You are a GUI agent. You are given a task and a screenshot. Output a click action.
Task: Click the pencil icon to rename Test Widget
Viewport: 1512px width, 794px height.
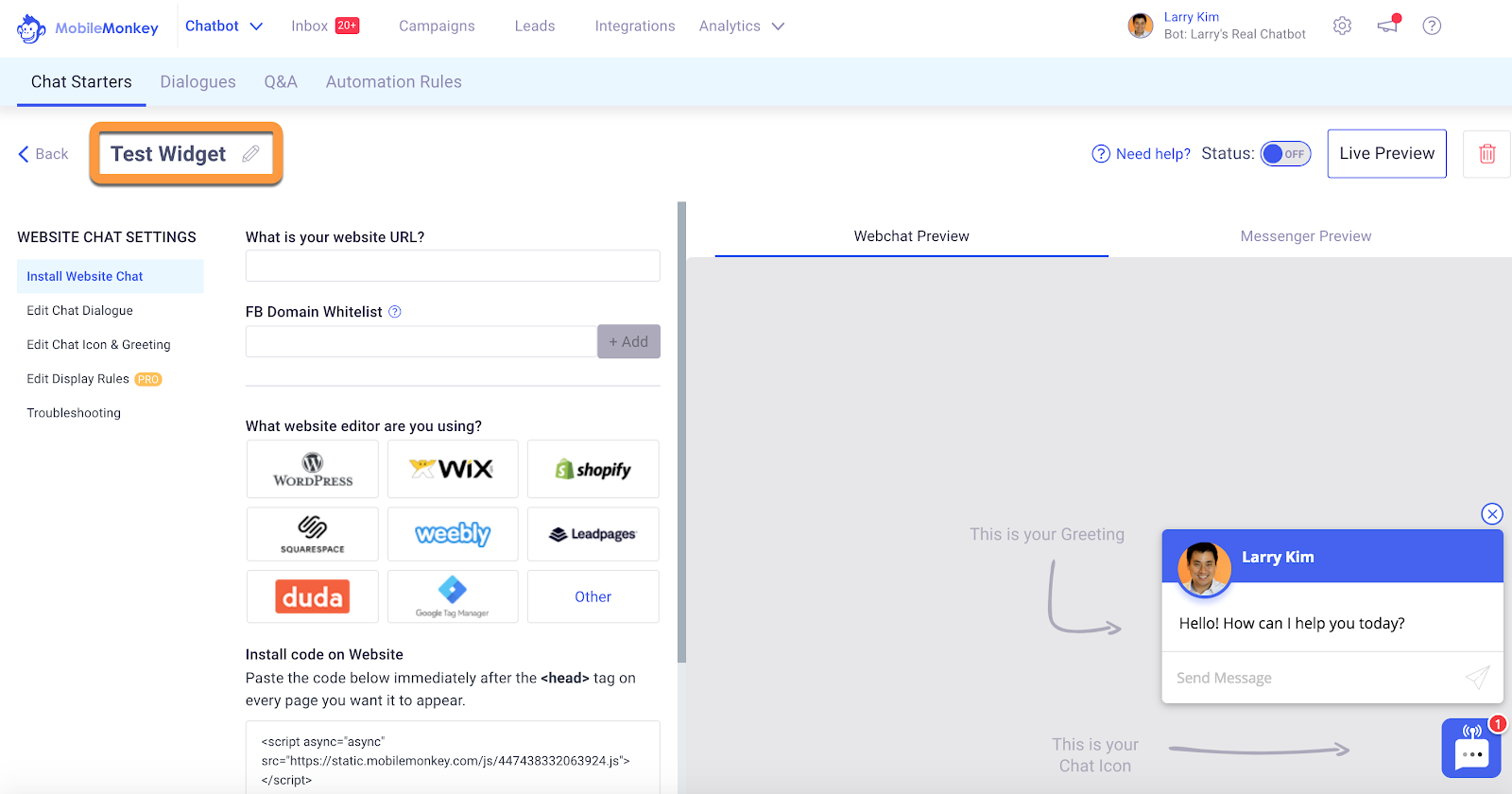(250, 154)
